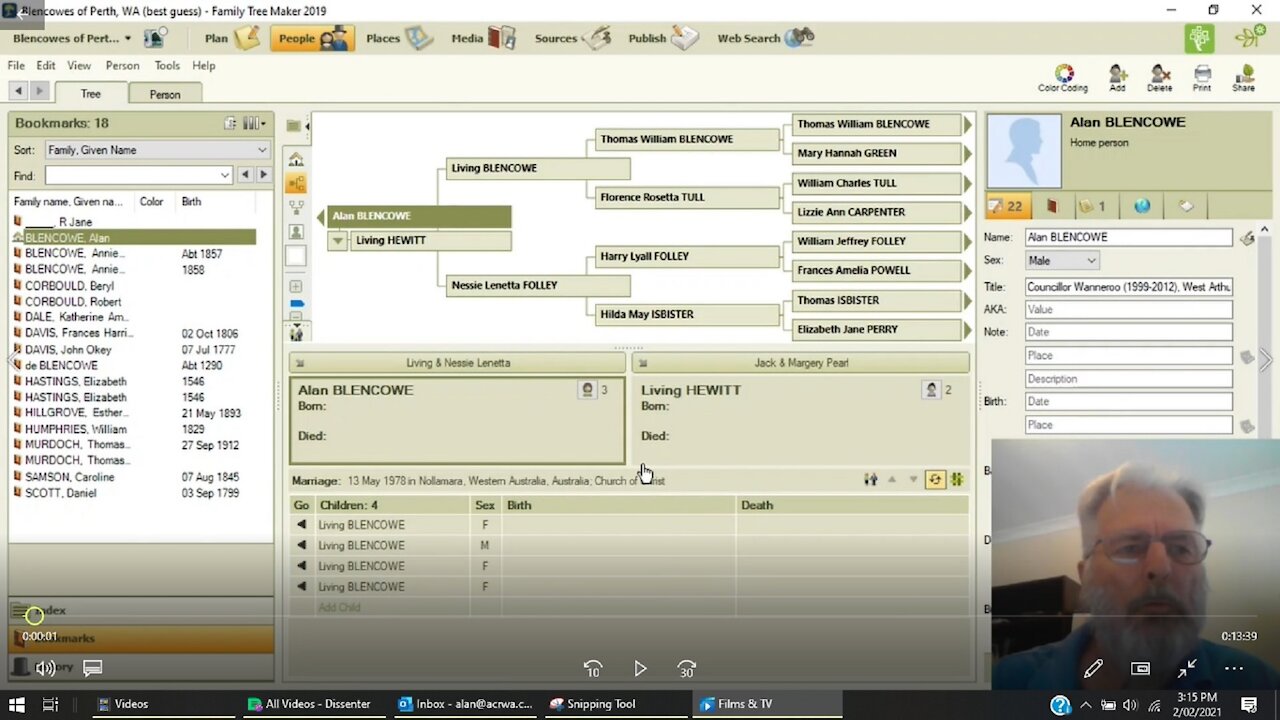Click the Living & Nessie Lenetta parents header

tap(457, 363)
